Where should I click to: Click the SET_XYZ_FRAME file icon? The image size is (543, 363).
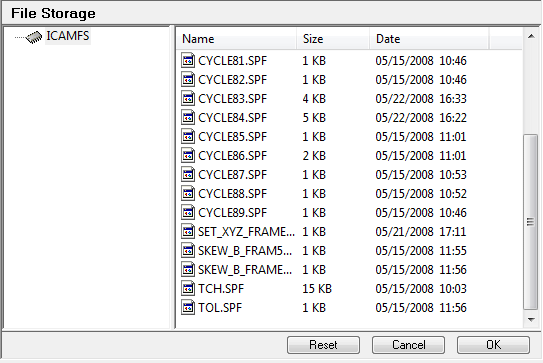tap(188, 231)
